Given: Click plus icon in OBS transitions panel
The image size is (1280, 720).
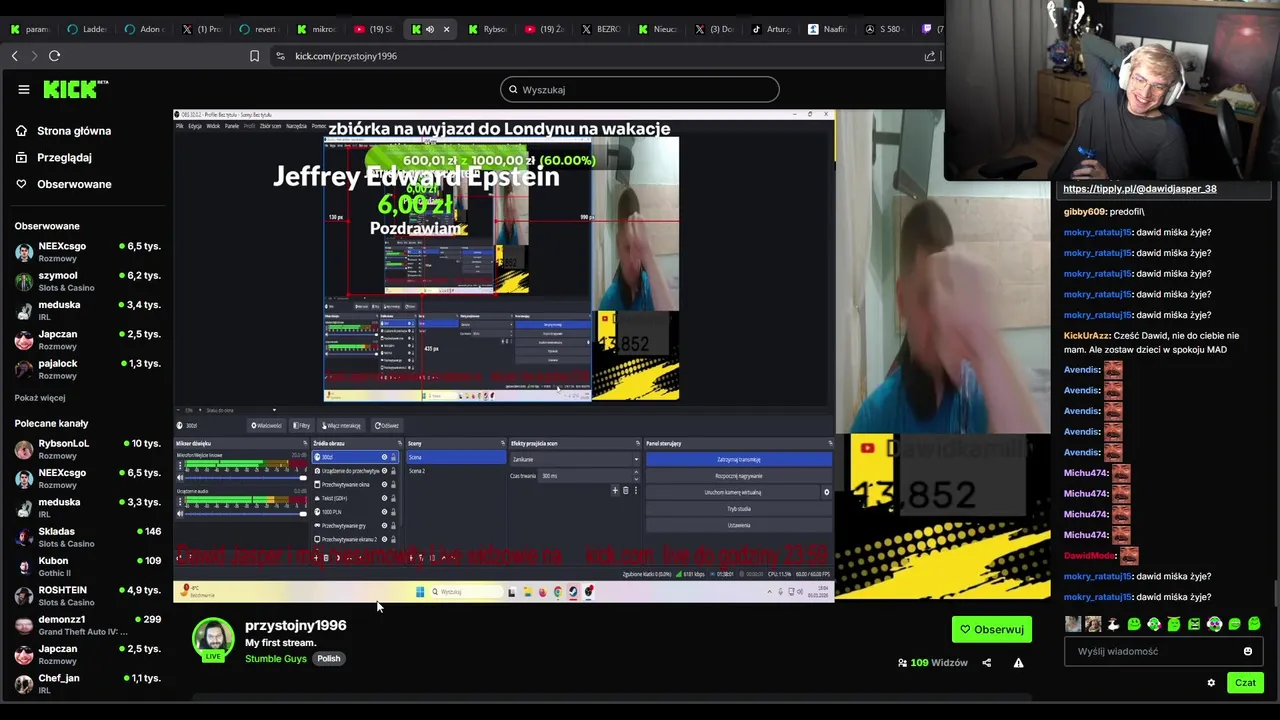Looking at the screenshot, I should [615, 491].
